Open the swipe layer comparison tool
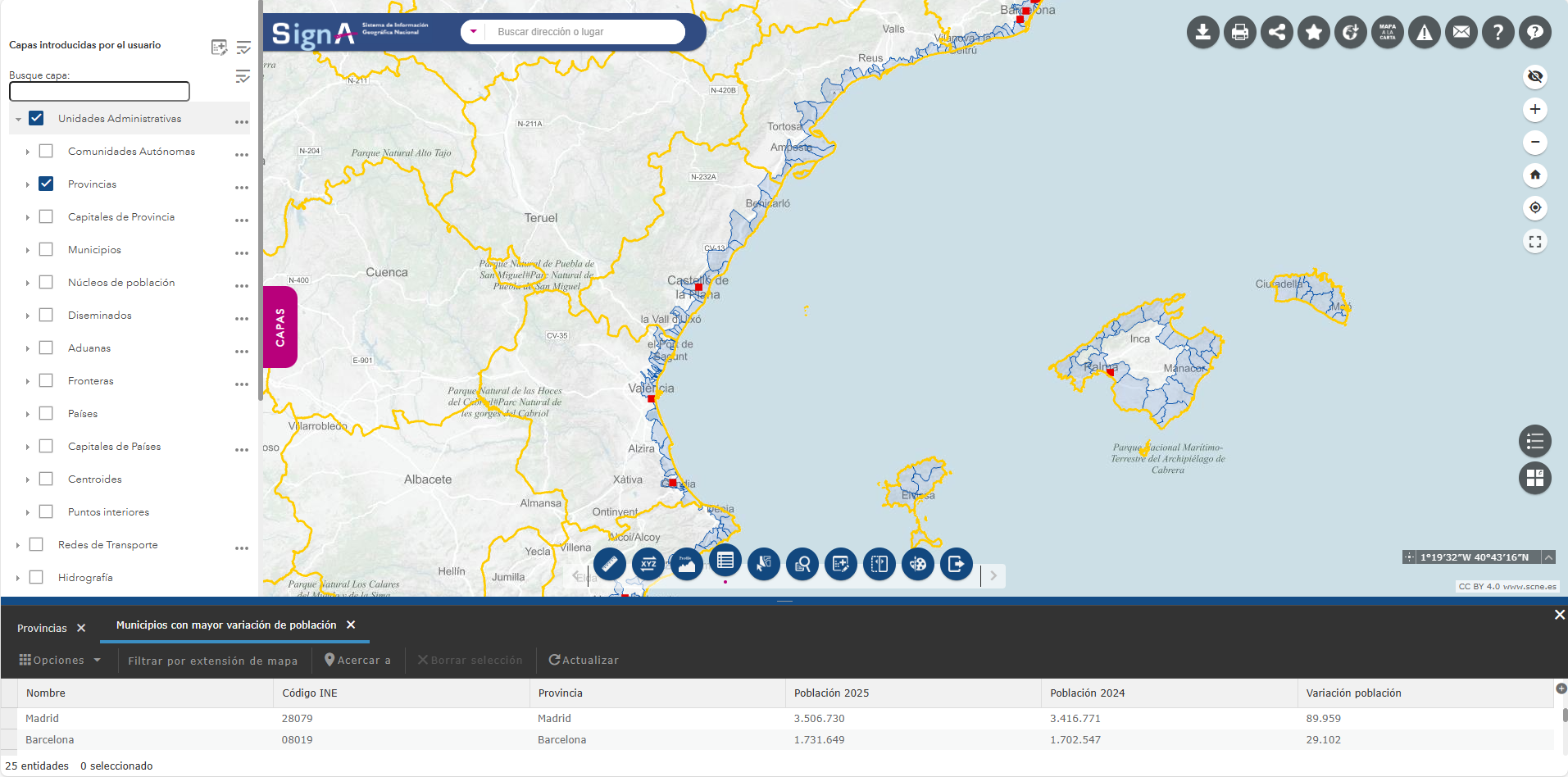Screen dimensions: 1568x777 click(879, 564)
